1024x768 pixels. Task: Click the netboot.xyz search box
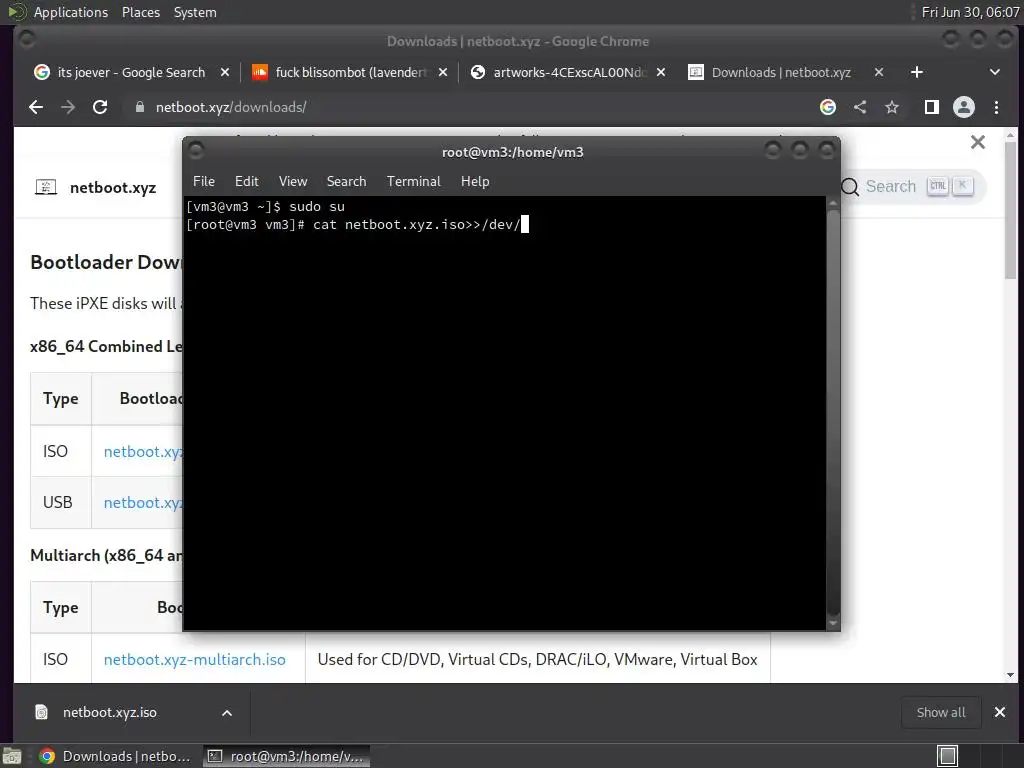point(912,187)
